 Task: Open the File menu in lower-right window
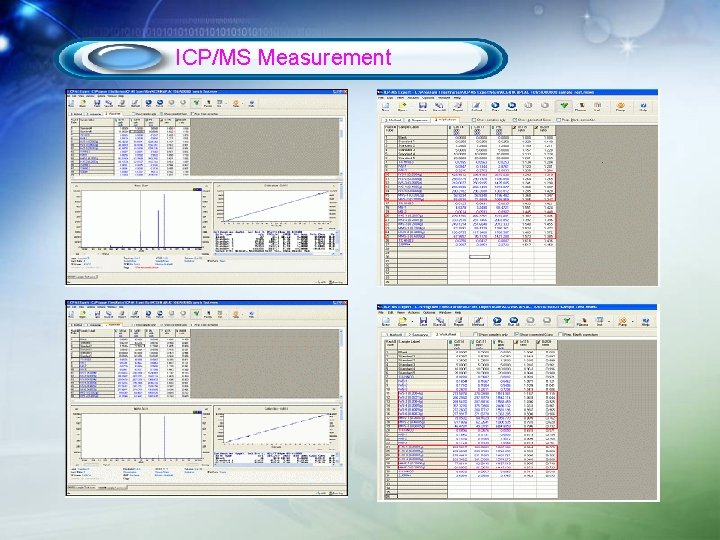click(x=380, y=313)
